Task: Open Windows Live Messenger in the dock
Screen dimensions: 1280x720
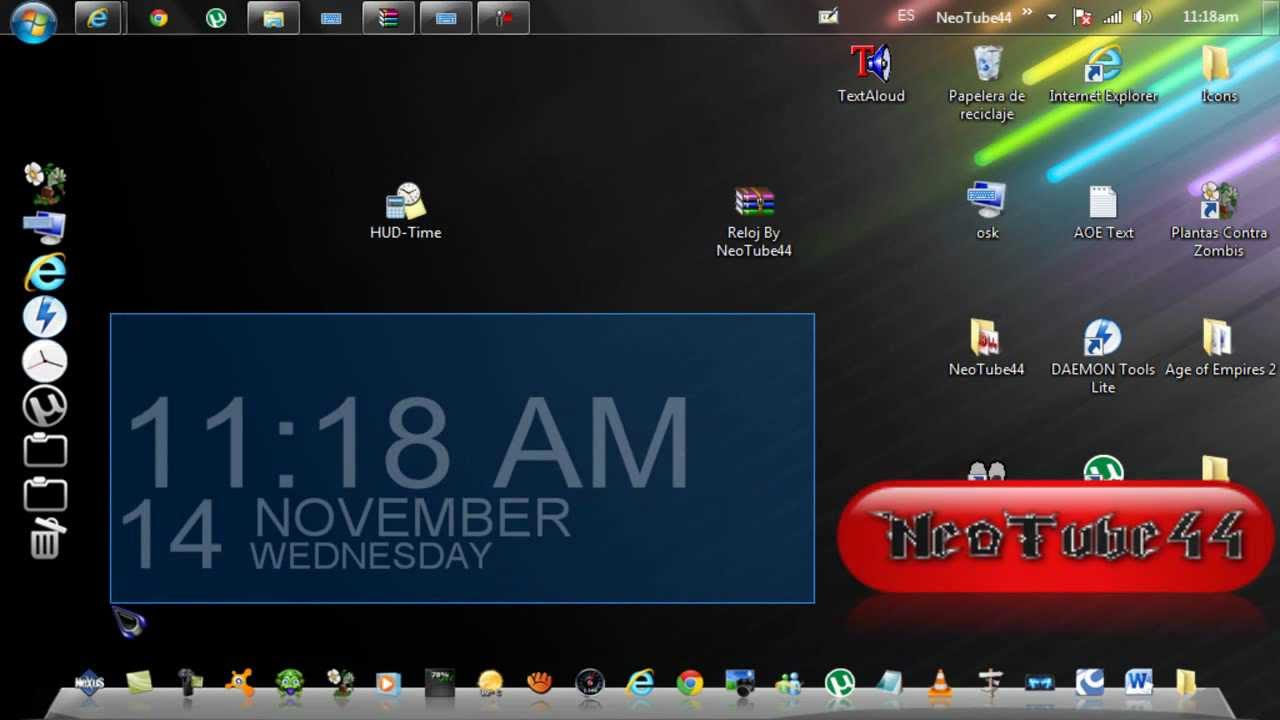Action: [789, 683]
